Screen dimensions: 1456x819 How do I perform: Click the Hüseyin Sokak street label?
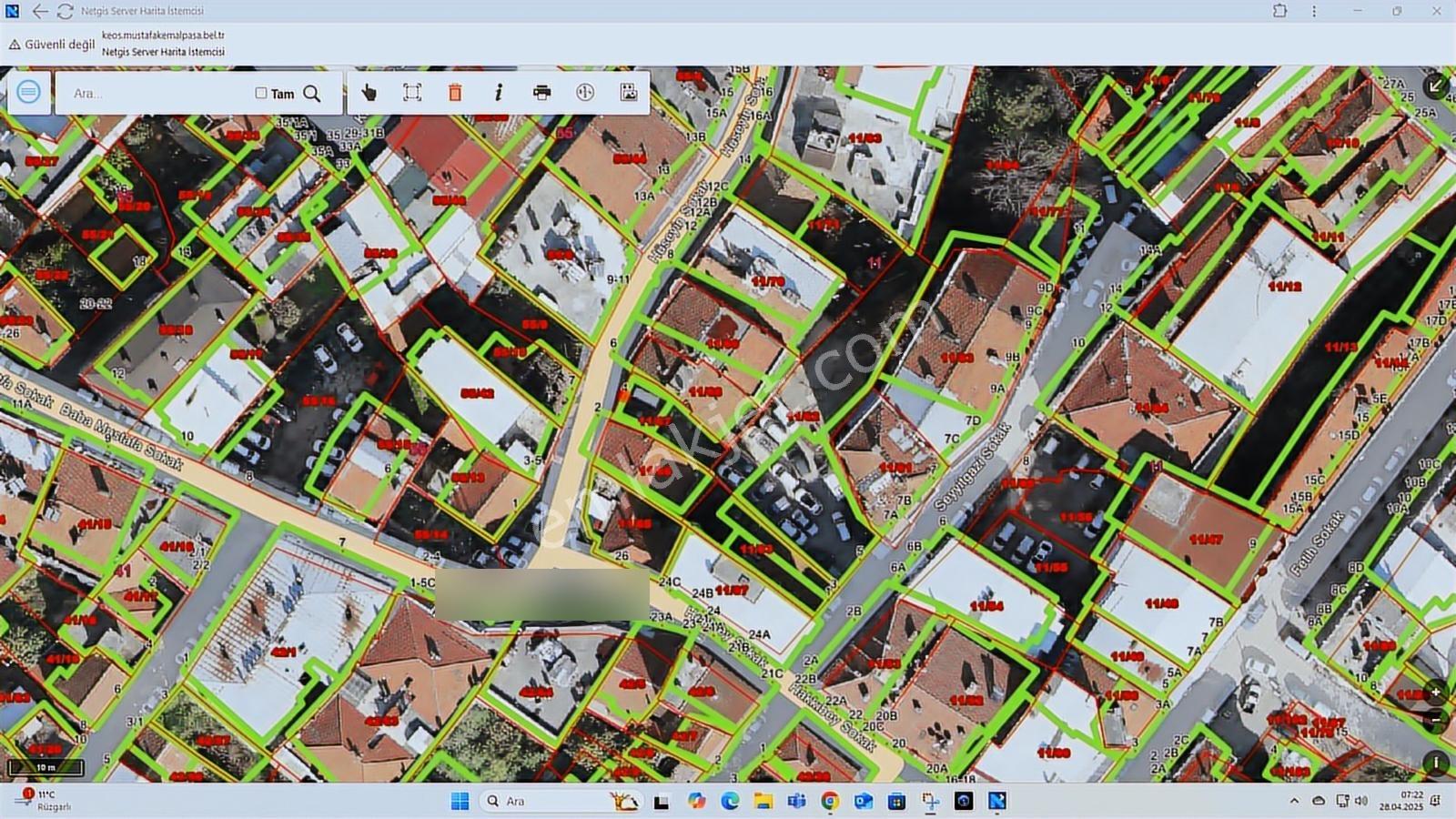[678, 224]
